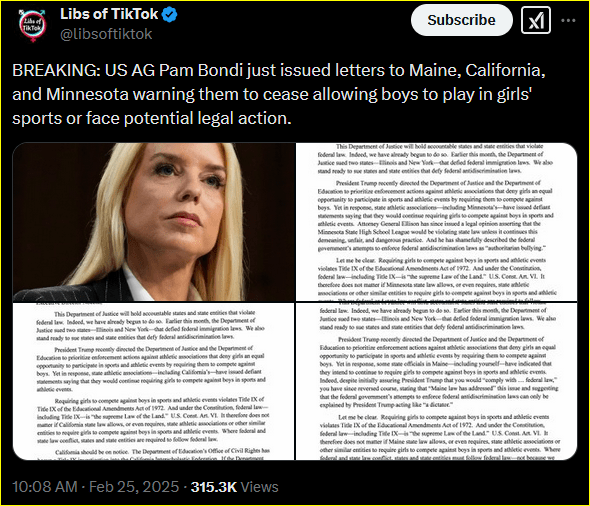Click "potential legal action" in tweet text
590x506 pixels.
[x=207, y=118]
